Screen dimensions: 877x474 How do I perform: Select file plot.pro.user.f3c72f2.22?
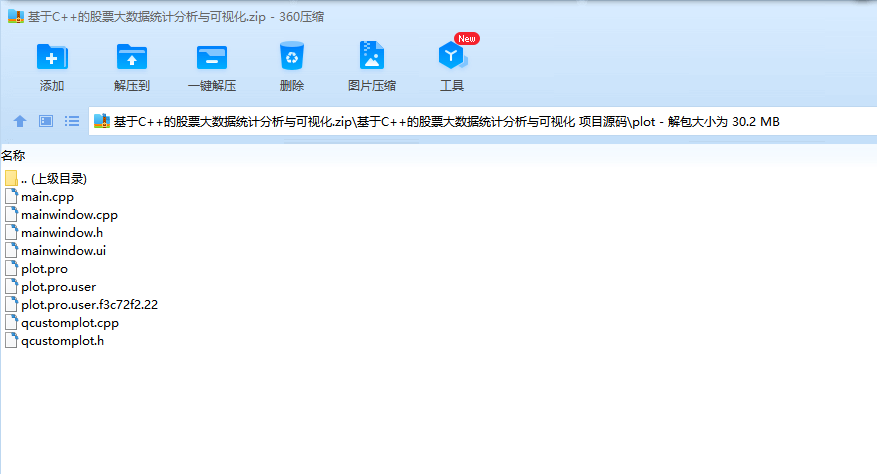click(89, 304)
